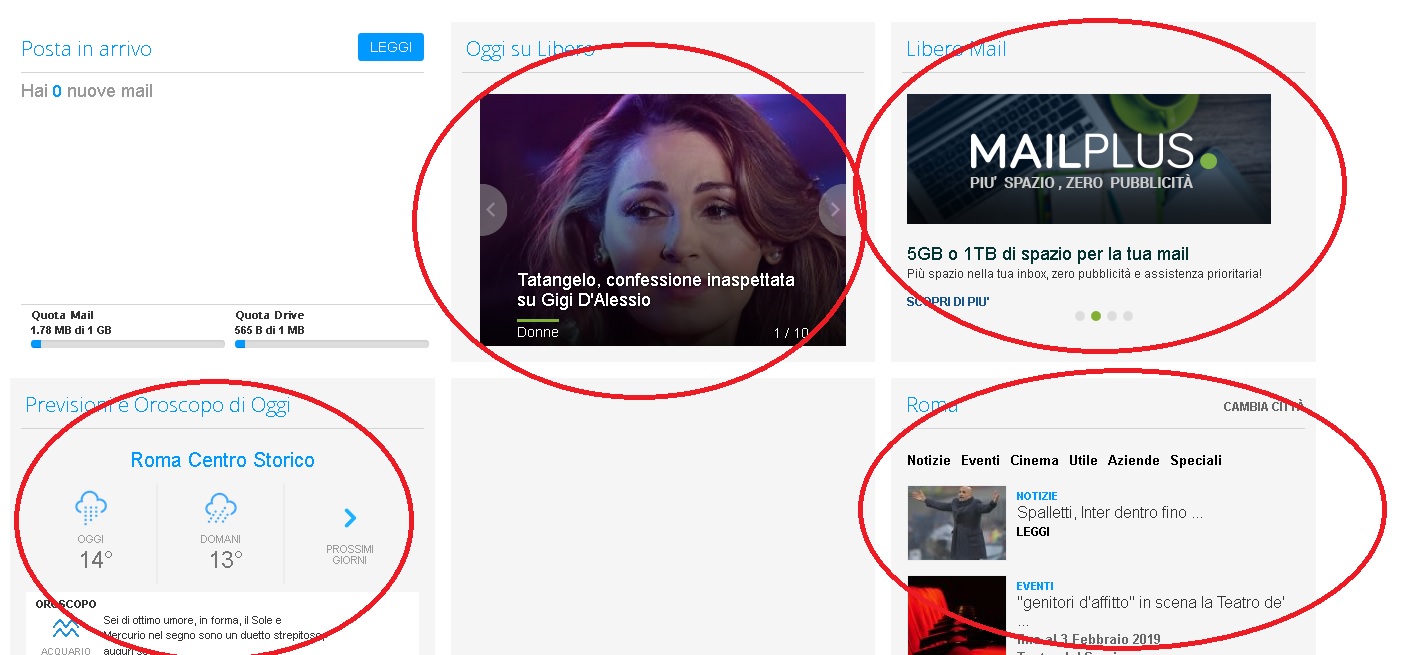Click the Libero Mail heading

(956, 49)
